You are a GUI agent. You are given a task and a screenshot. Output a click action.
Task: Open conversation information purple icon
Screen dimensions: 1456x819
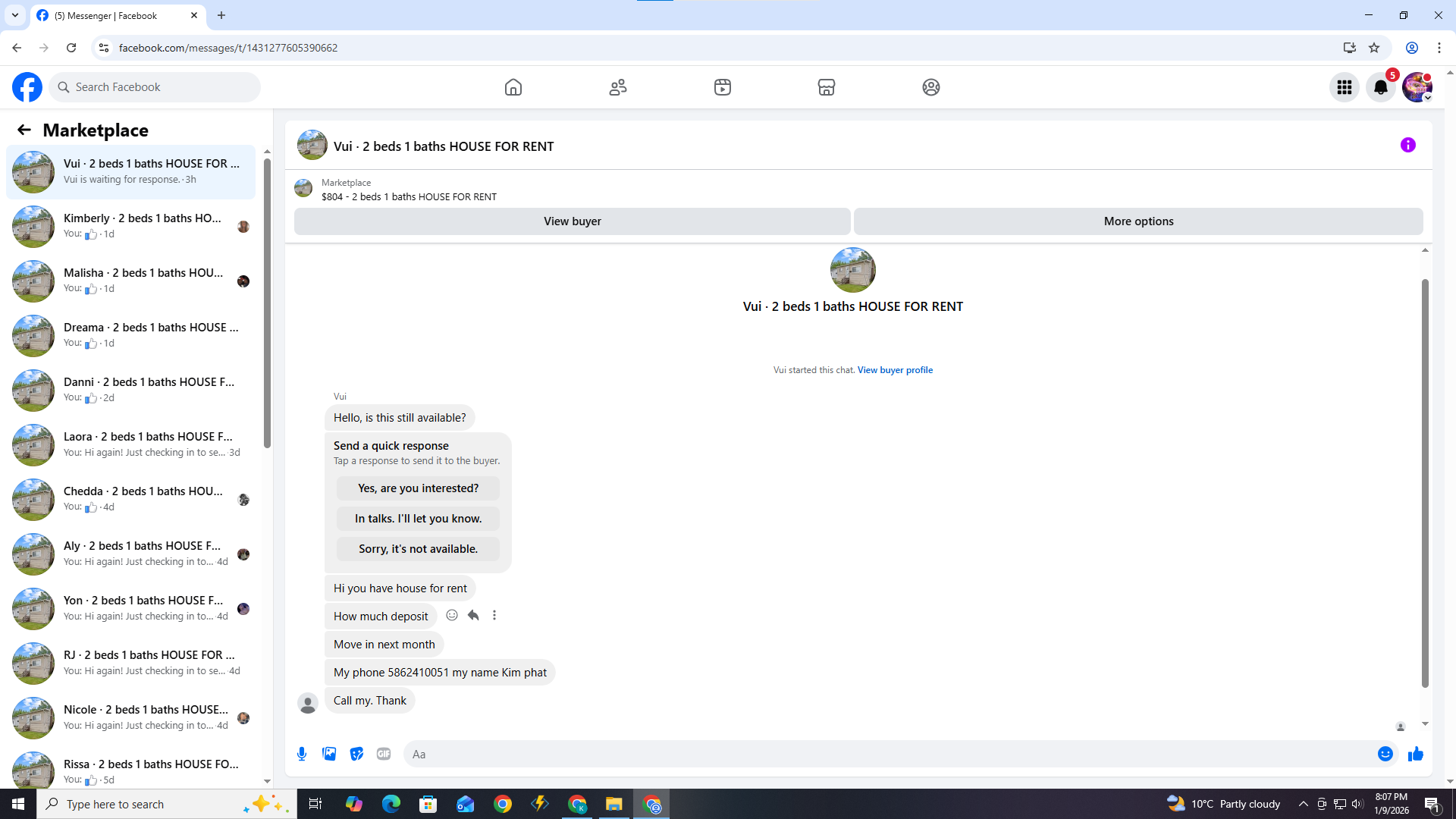point(1407,145)
